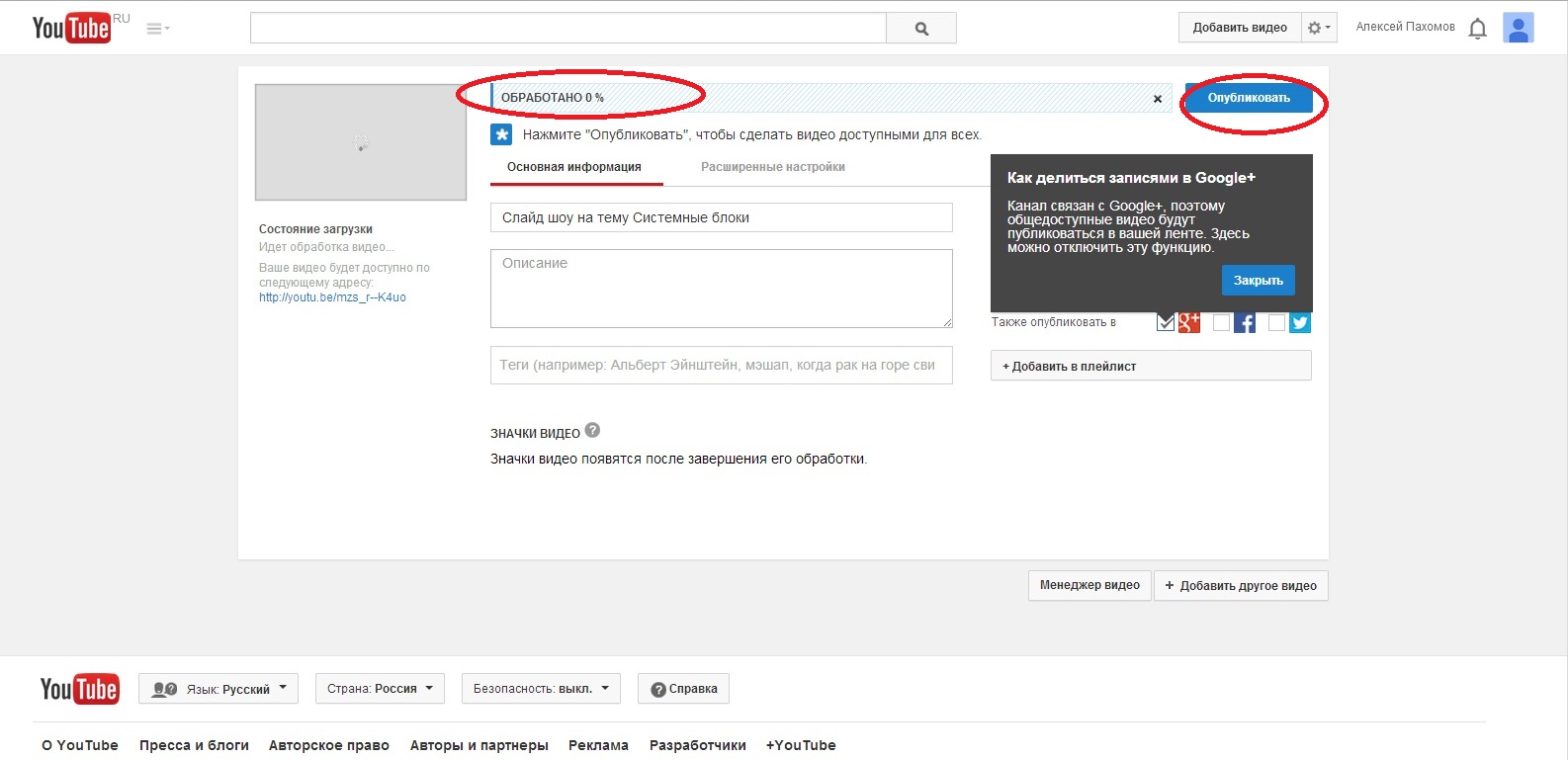Image resolution: width=1568 pixels, height=760 pixels.
Task: Enable the Facebook sharing checkbox
Action: pyautogui.click(x=1222, y=322)
